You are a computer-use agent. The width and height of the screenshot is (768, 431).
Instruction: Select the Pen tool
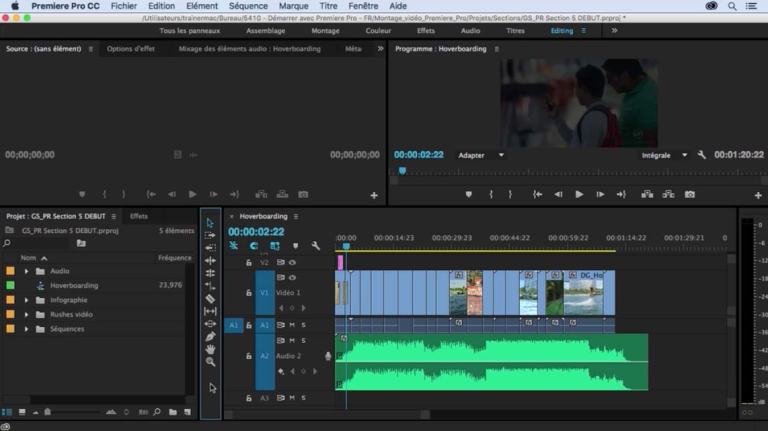point(210,336)
